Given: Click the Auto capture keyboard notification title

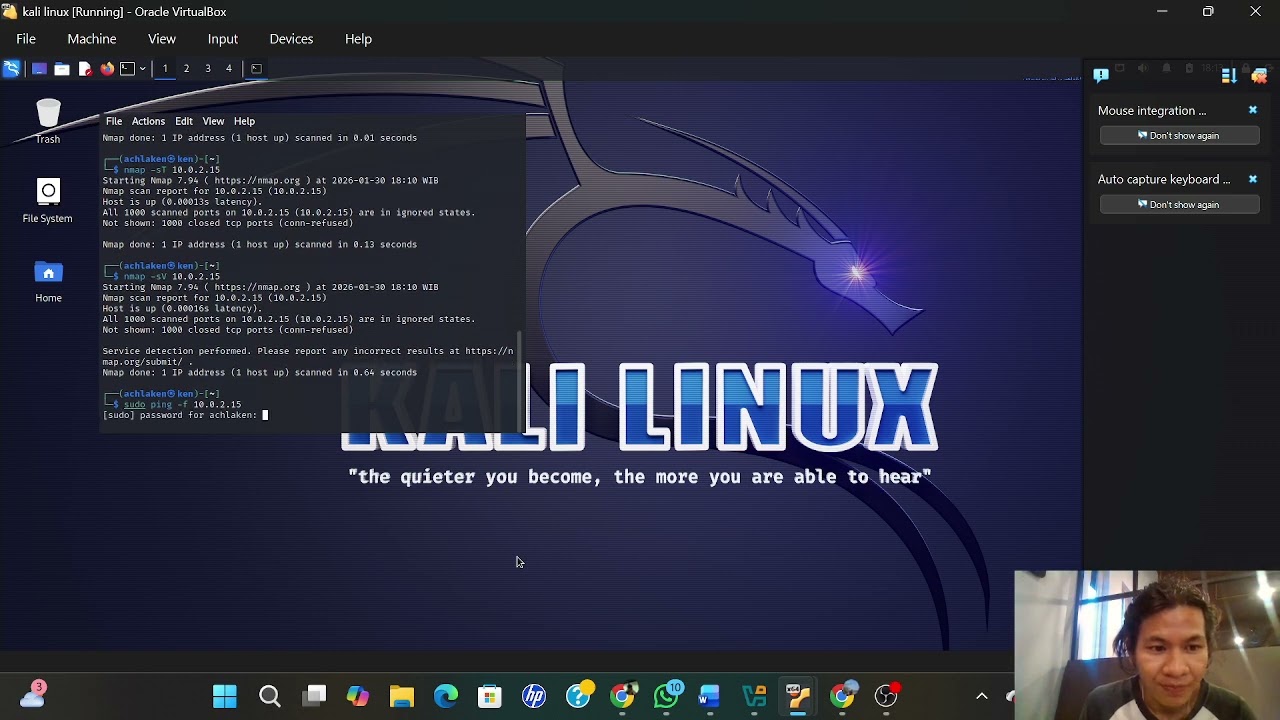Looking at the screenshot, I should pos(1164,180).
